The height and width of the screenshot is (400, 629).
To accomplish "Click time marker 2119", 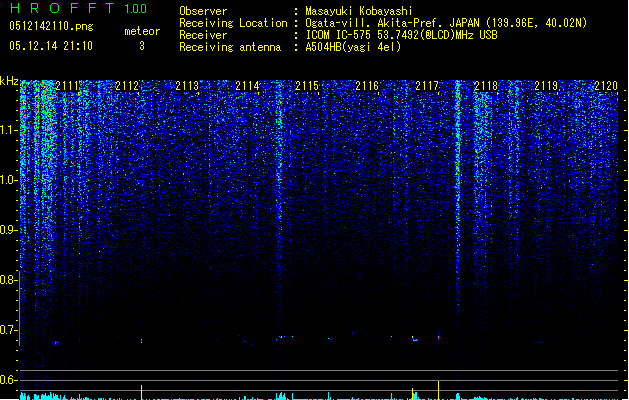I will (x=546, y=86).
